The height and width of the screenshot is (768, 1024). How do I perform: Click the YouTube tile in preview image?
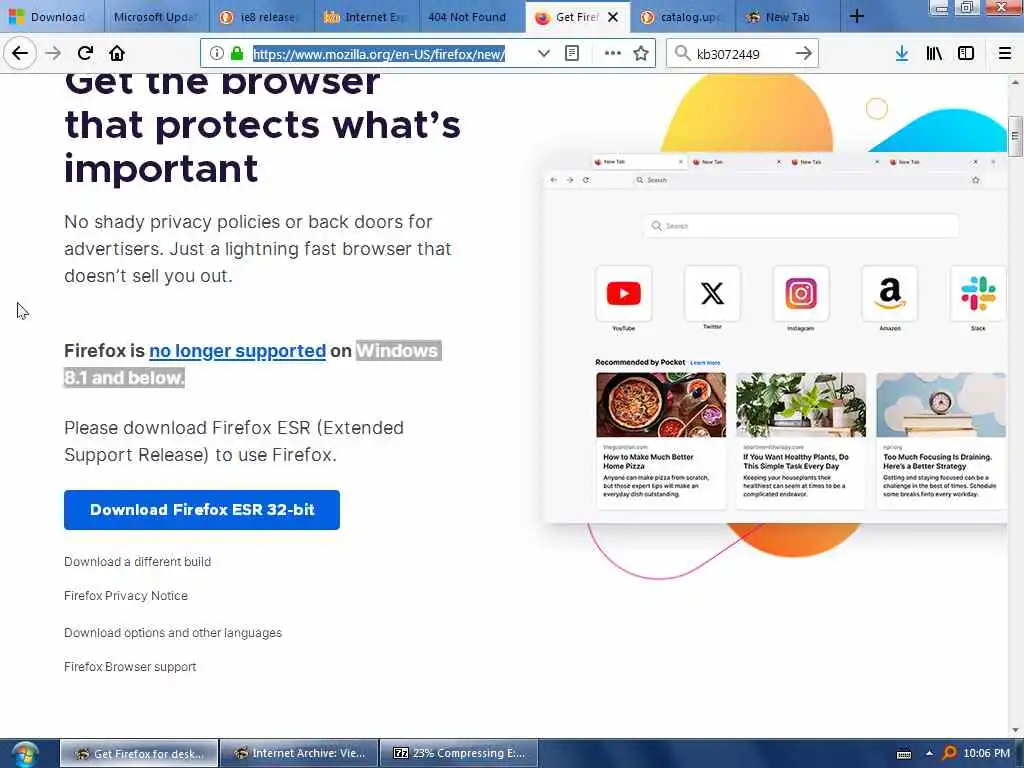pyautogui.click(x=624, y=293)
